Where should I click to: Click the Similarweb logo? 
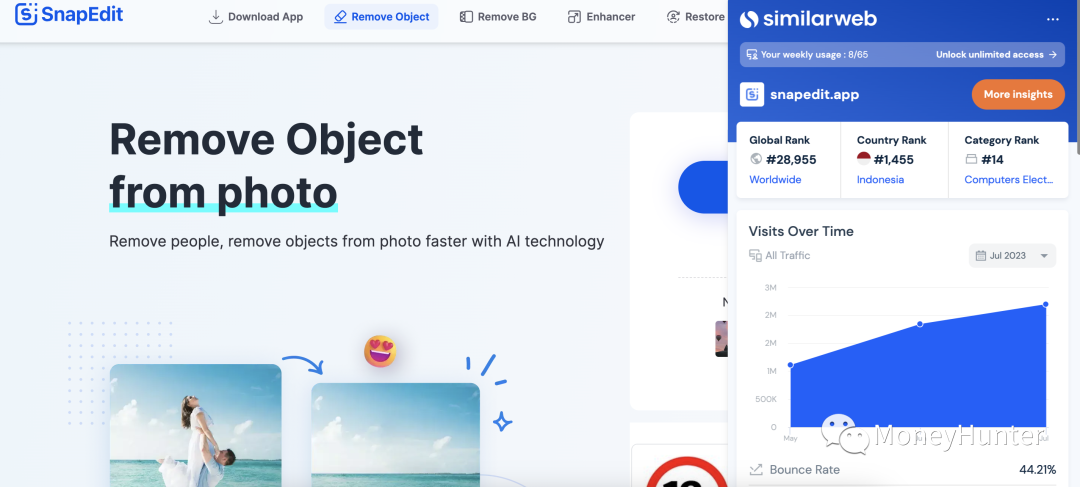pos(808,19)
